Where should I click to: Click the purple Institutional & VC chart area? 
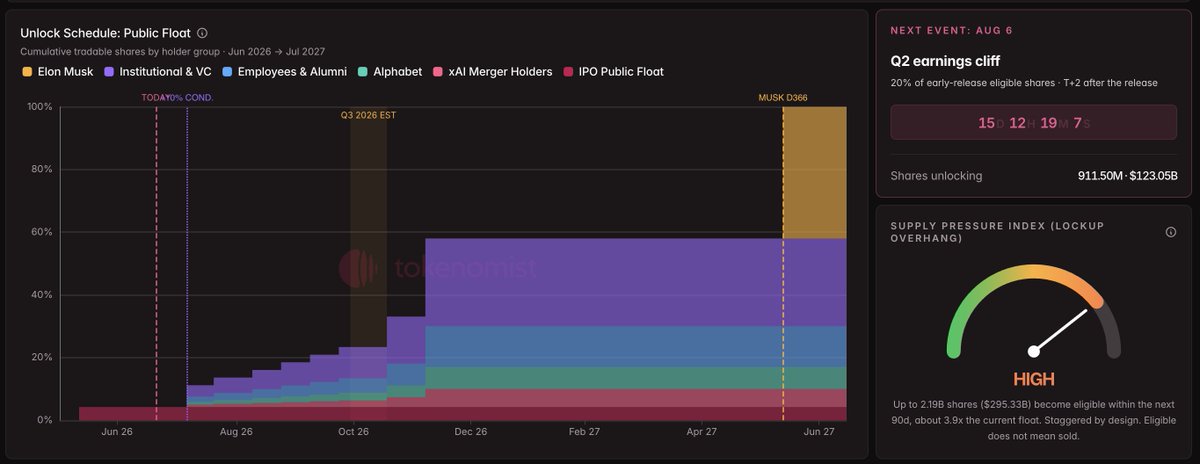(x=636, y=282)
